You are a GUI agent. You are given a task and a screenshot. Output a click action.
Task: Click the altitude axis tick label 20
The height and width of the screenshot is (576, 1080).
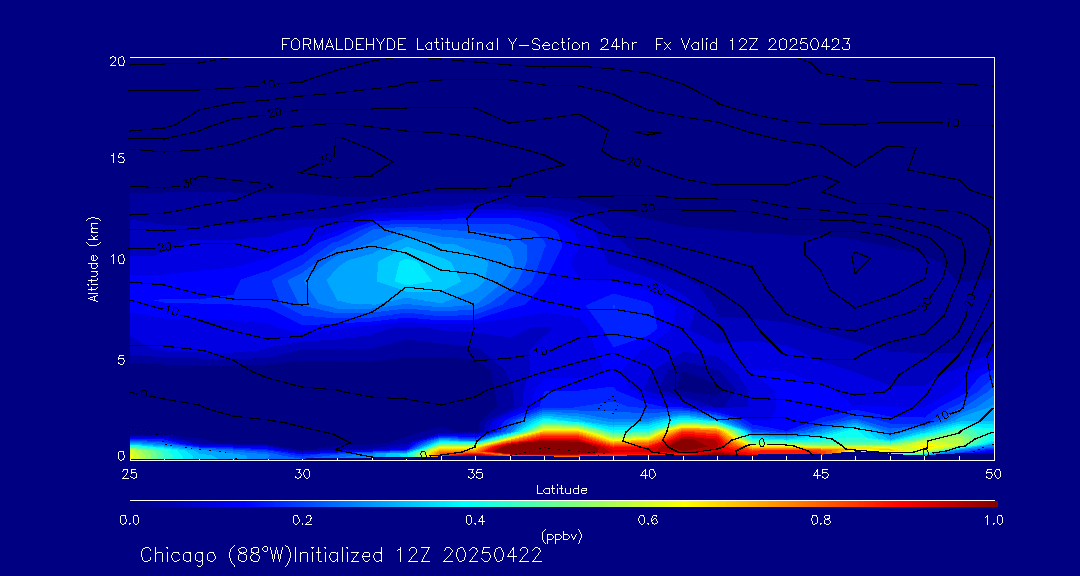[117, 61]
